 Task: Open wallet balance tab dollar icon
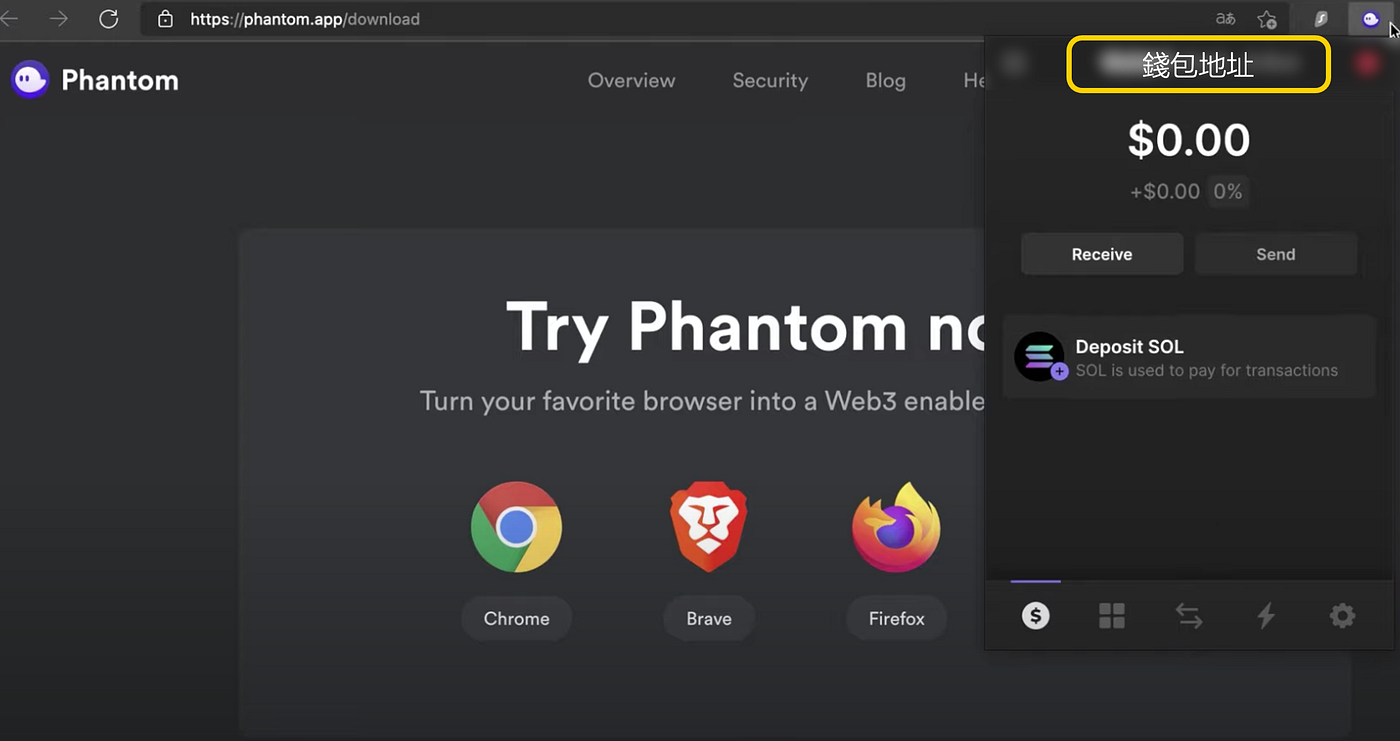pyautogui.click(x=1035, y=615)
